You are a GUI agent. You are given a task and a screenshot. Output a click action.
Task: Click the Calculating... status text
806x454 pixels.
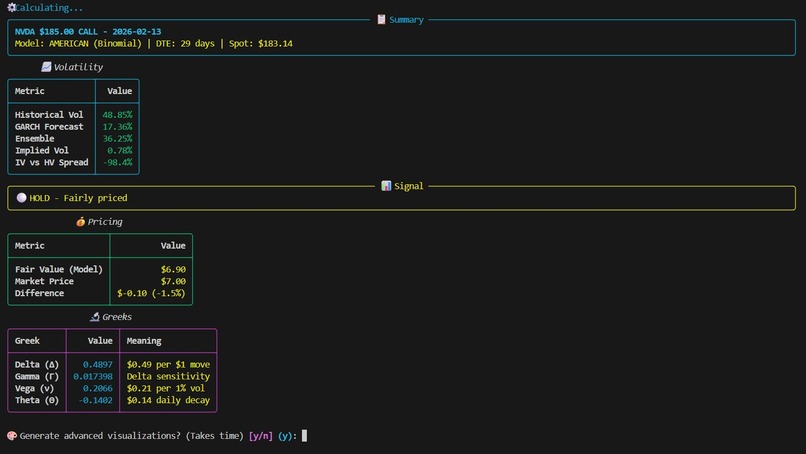49,7
